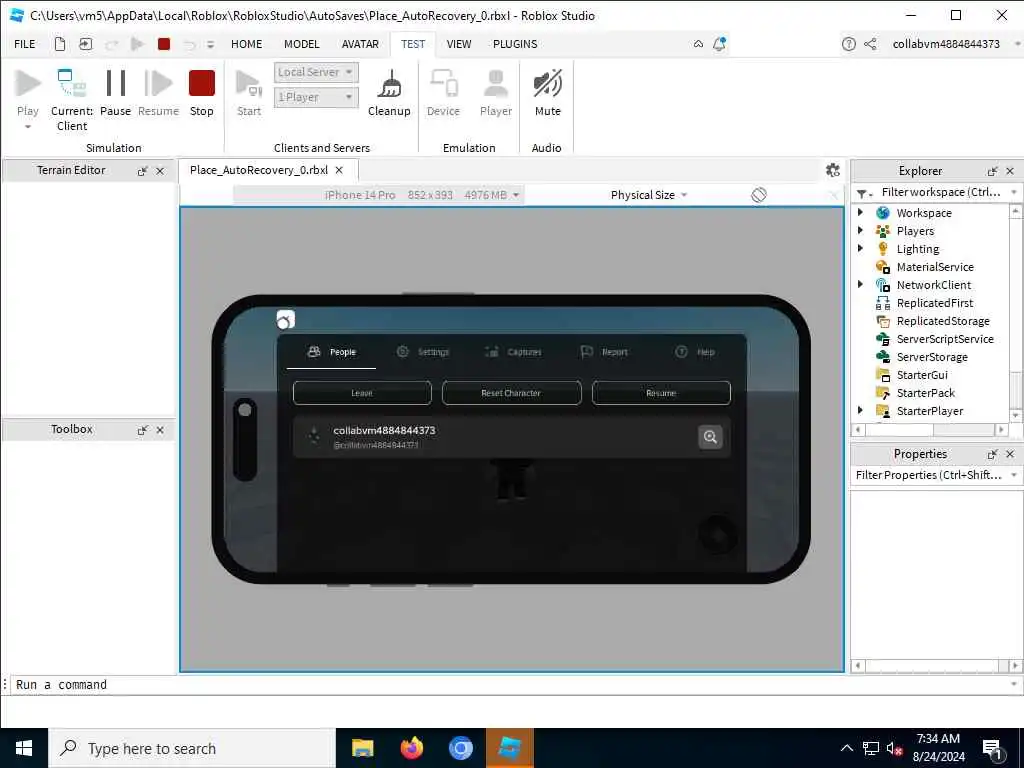This screenshot has width=1024, height=768.
Task: Click the new file icon in quick access bar
Action: 59,44
